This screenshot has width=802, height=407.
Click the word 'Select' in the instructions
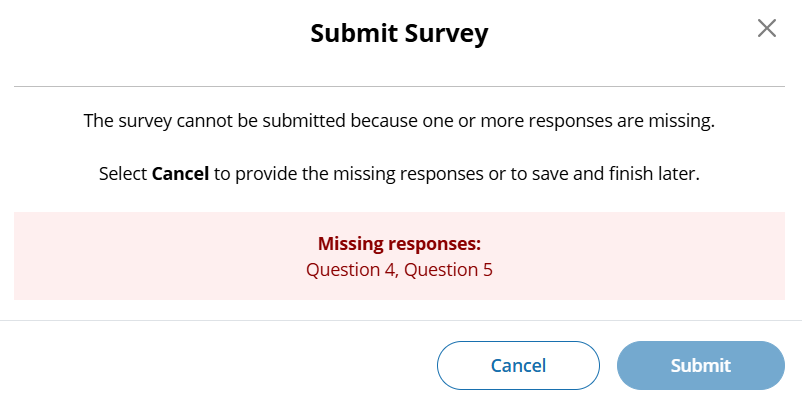point(123,173)
